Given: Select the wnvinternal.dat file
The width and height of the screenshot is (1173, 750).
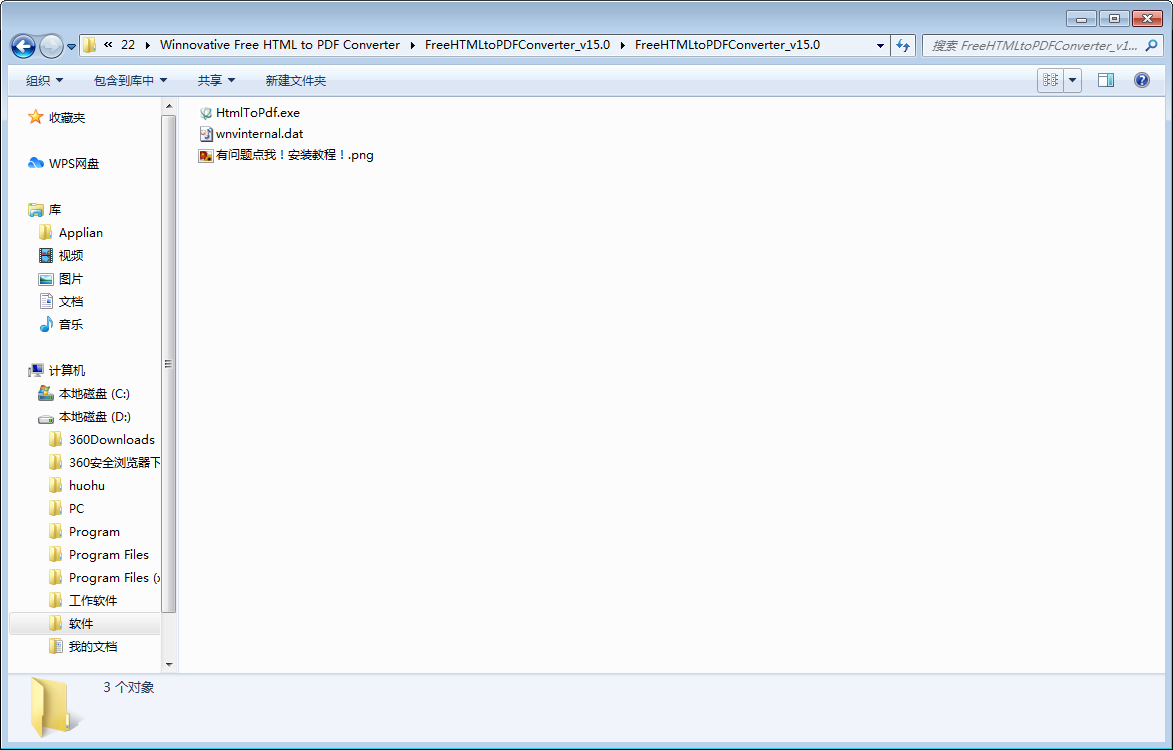Looking at the screenshot, I should 259,134.
